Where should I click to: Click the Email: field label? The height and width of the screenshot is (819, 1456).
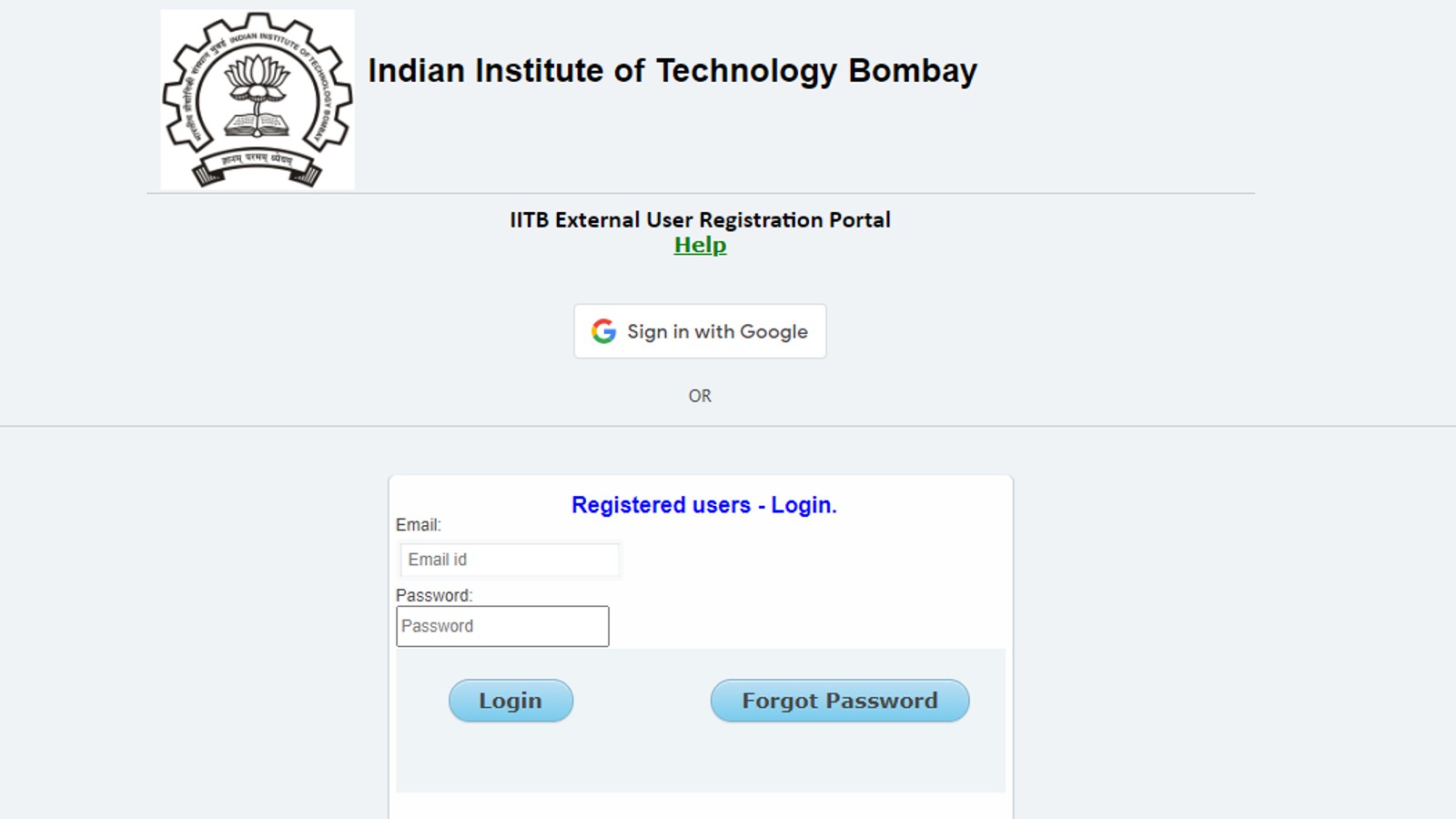pos(419,525)
